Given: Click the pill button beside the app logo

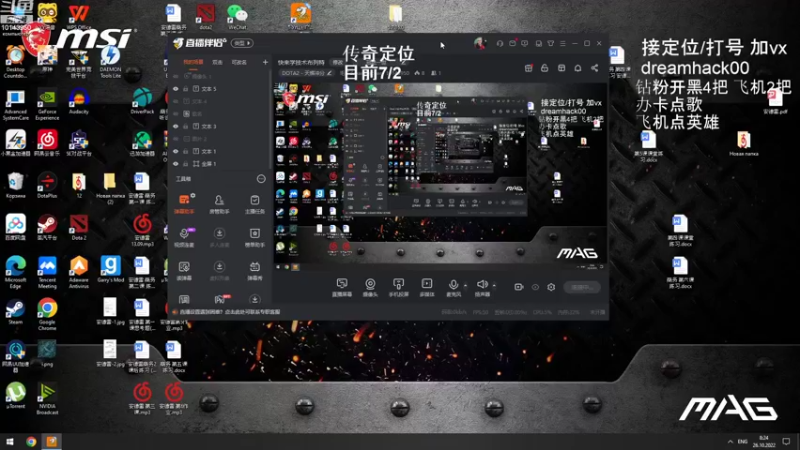Looking at the screenshot, I should (x=242, y=43).
